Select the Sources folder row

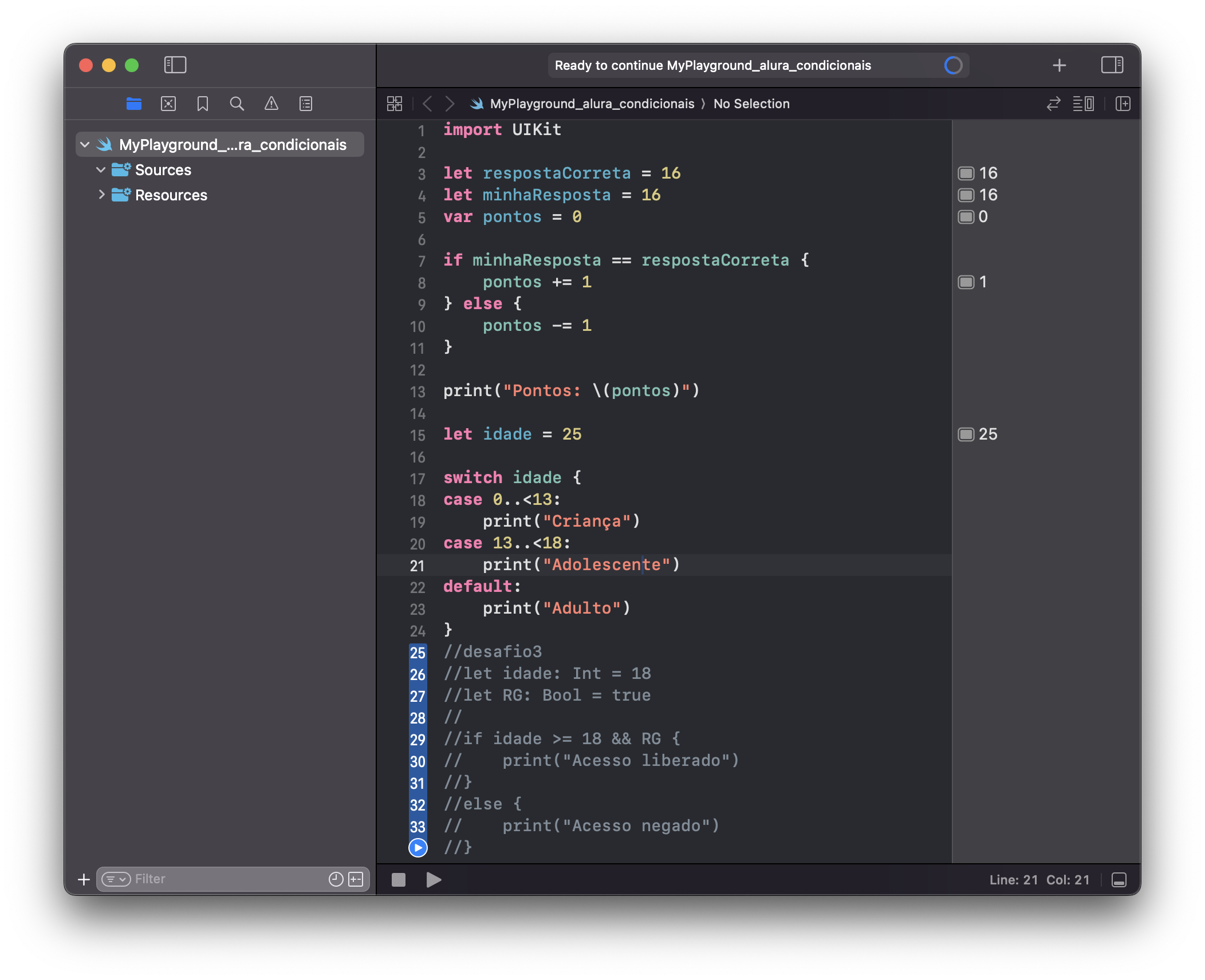220,169
